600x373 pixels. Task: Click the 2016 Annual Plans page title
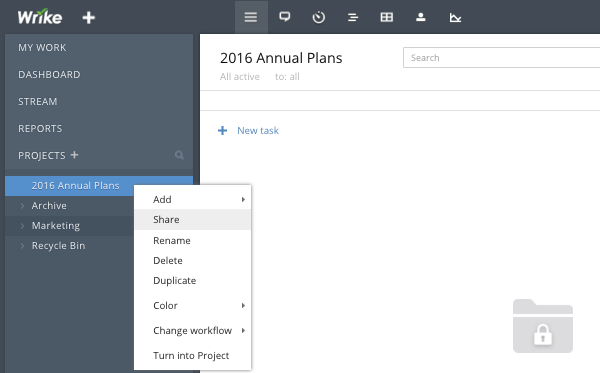(x=281, y=58)
